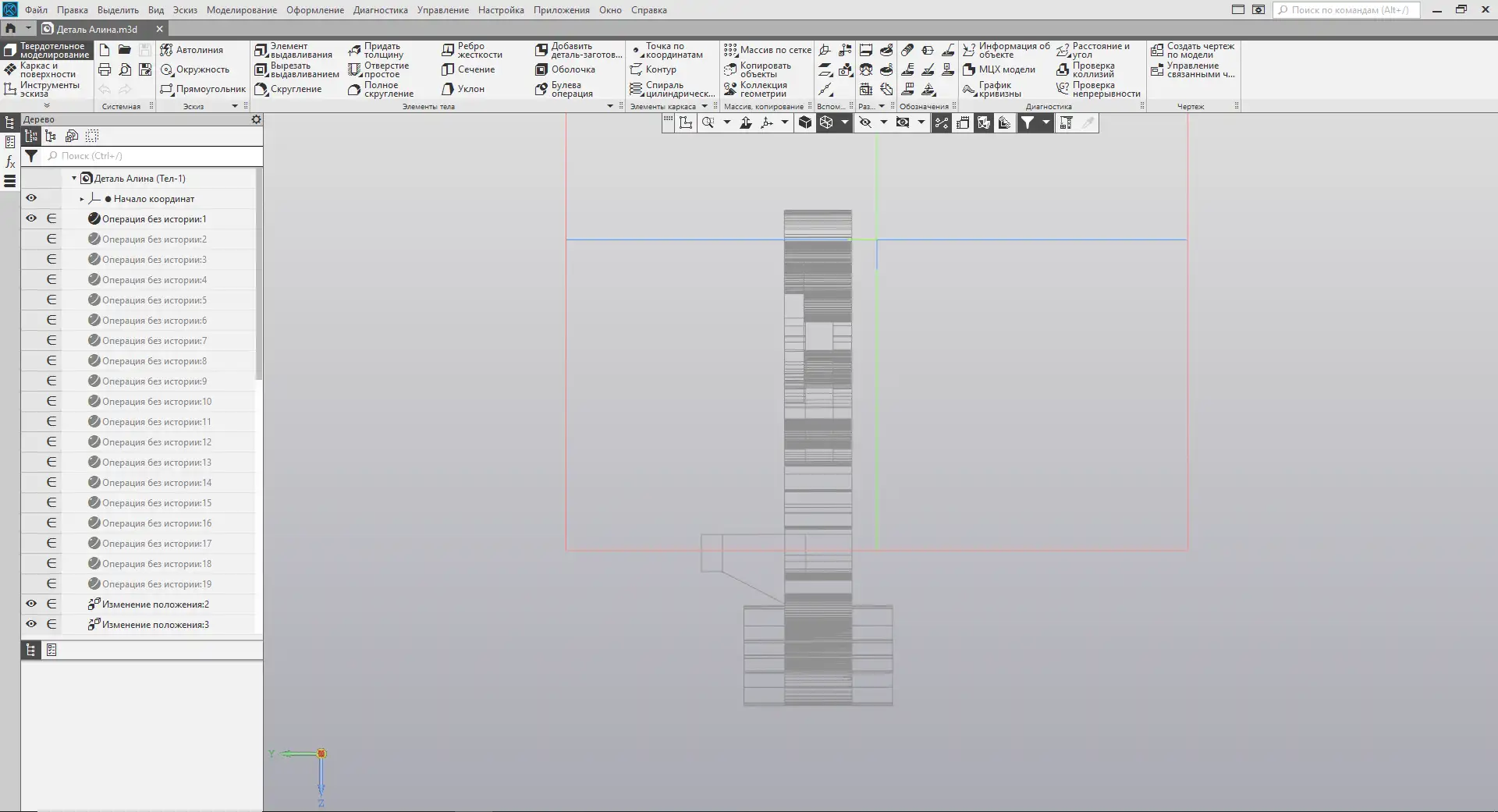Click the tree search field Поиск (Ctrl+/)

point(152,156)
